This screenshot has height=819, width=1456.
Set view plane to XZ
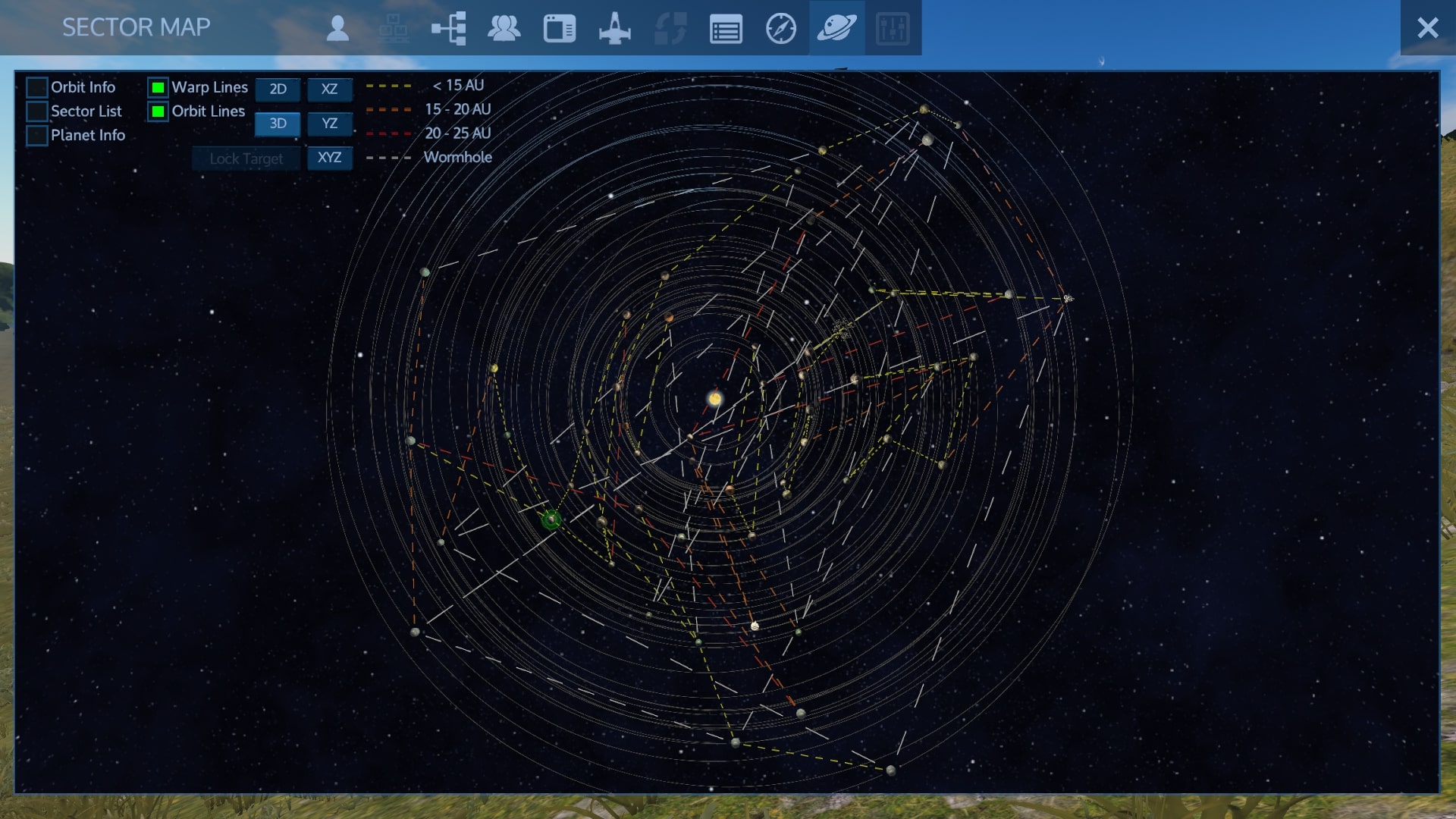tap(329, 89)
